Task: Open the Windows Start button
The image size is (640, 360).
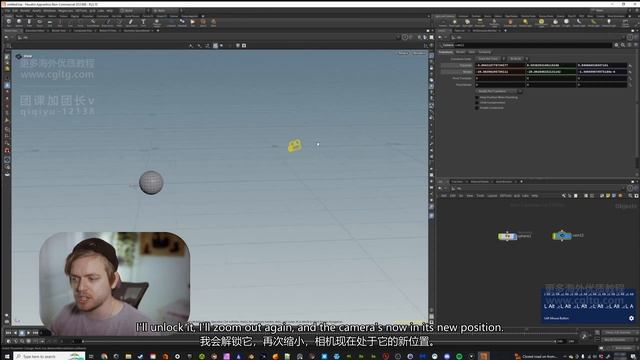Action: (x=7, y=356)
